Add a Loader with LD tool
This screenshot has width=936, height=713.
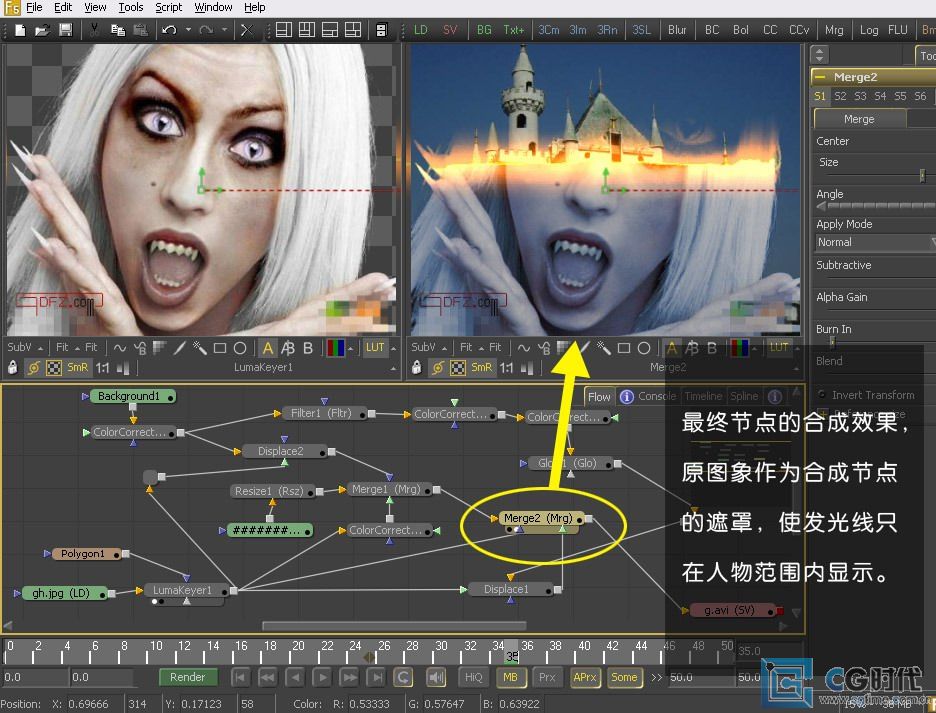pos(421,30)
